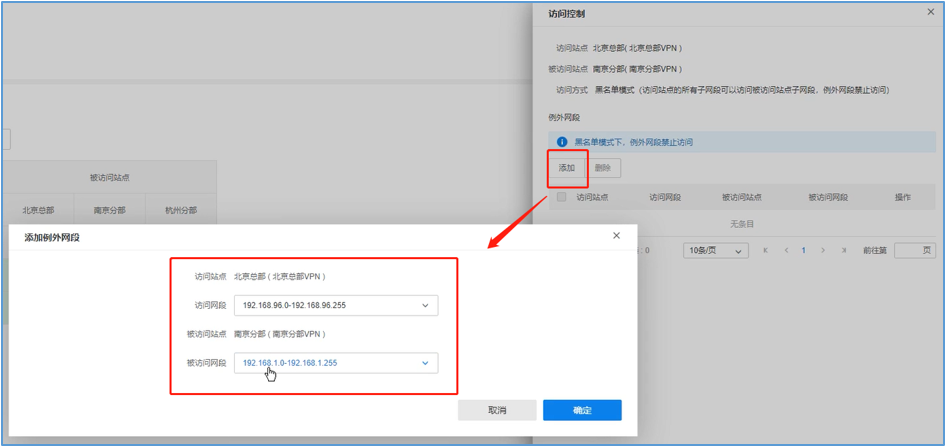The height and width of the screenshot is (447, 946).
Task: Click 杭州分部 column in background table
Action: (x=181, y=211)
